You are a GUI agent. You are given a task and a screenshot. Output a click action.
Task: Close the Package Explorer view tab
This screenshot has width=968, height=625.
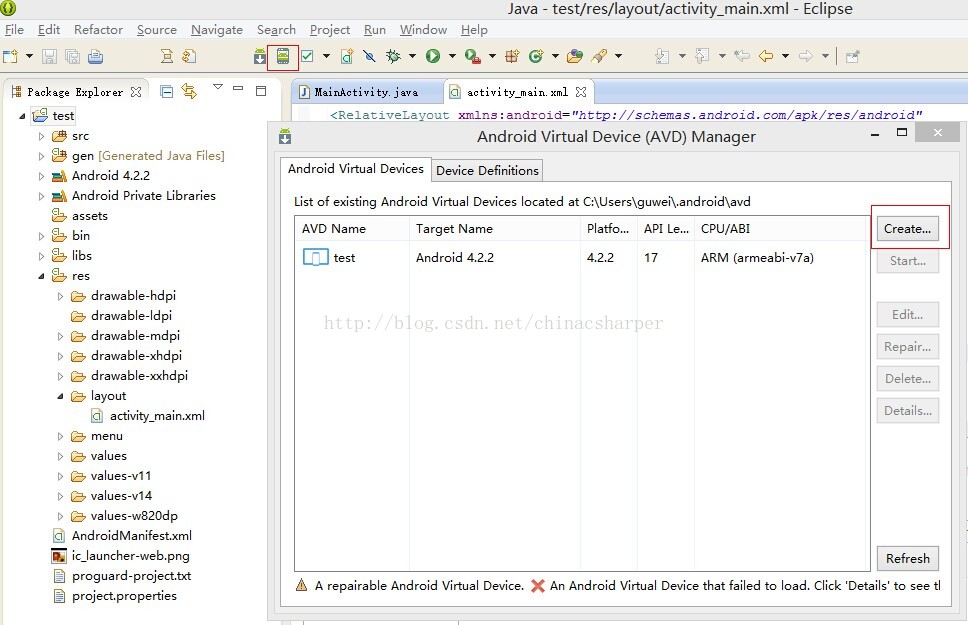click(136, 92)
